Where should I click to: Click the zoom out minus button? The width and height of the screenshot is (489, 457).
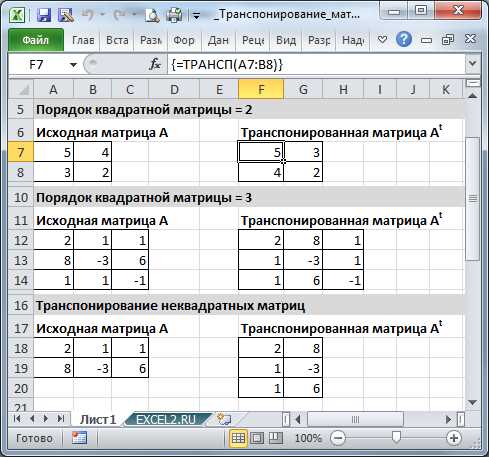point(338,438)
